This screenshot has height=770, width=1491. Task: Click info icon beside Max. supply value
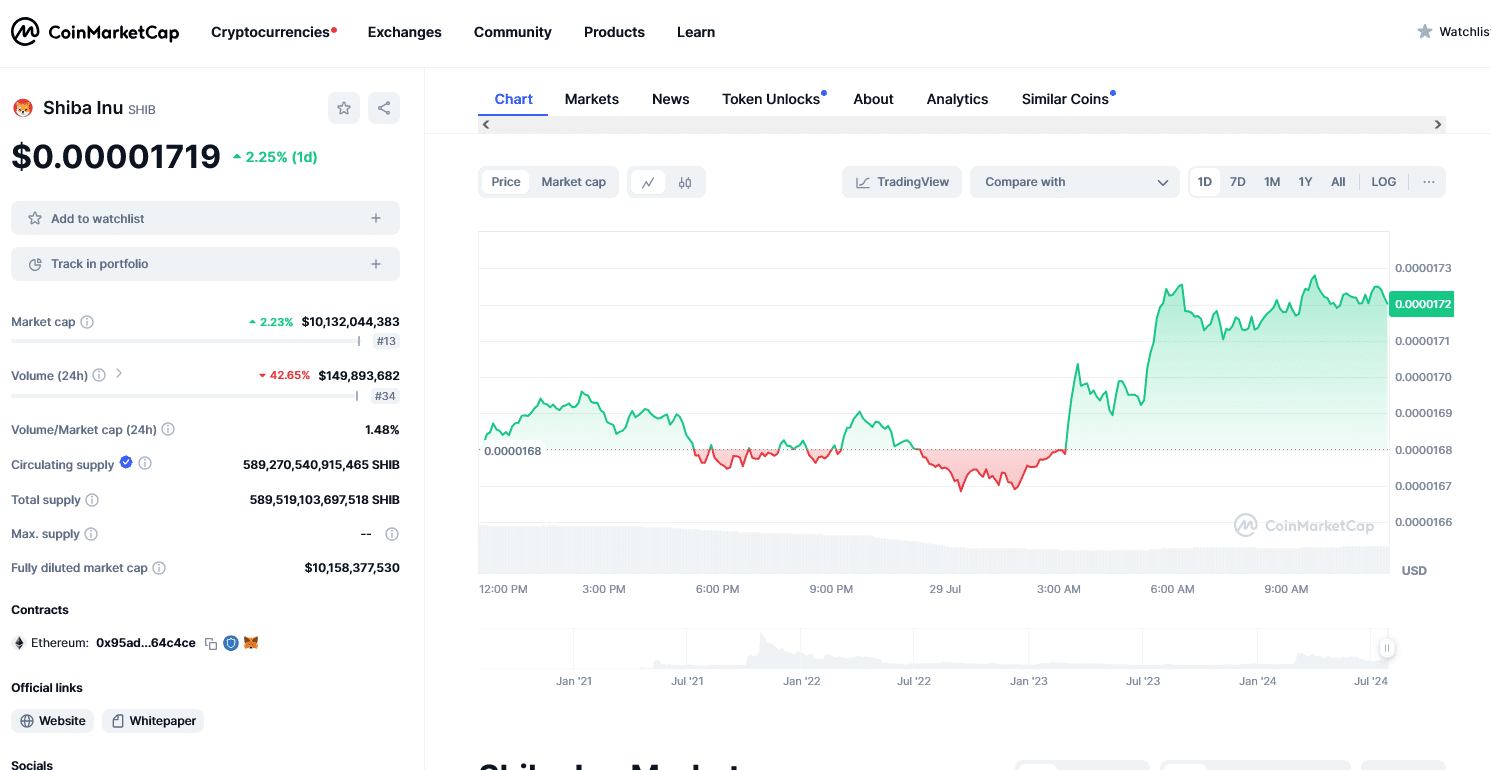point(392,534)
